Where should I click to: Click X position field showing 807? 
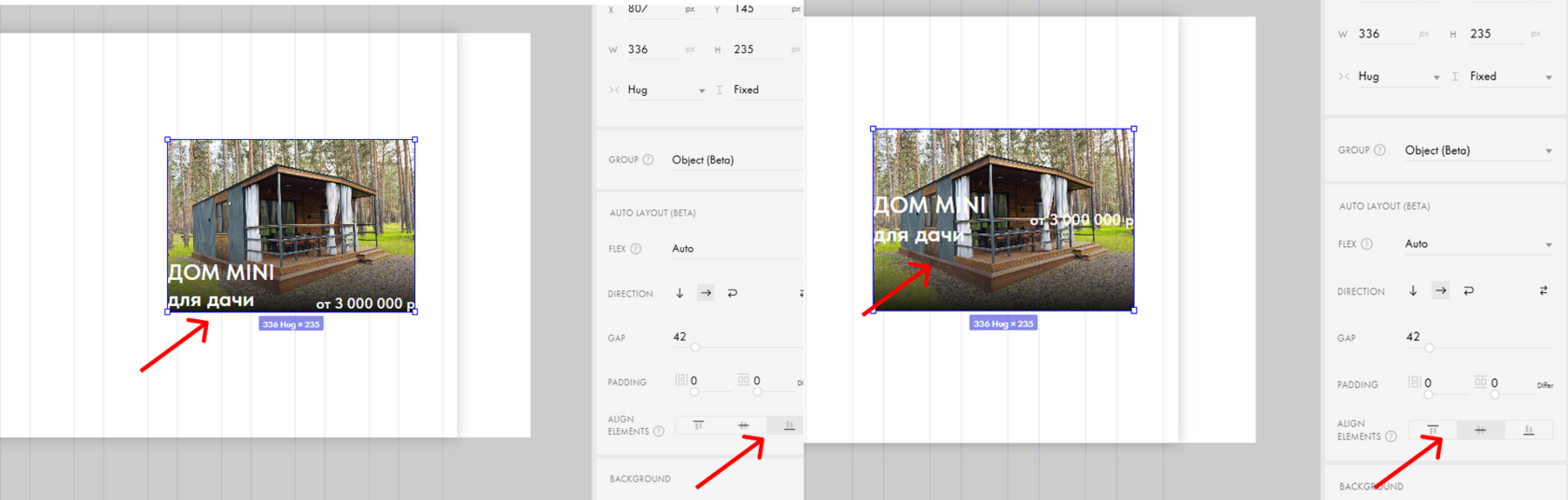[654, 9]
